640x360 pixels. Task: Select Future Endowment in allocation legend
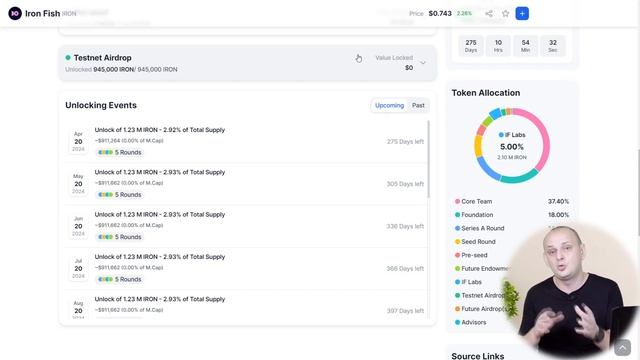(x=482, y=269)
